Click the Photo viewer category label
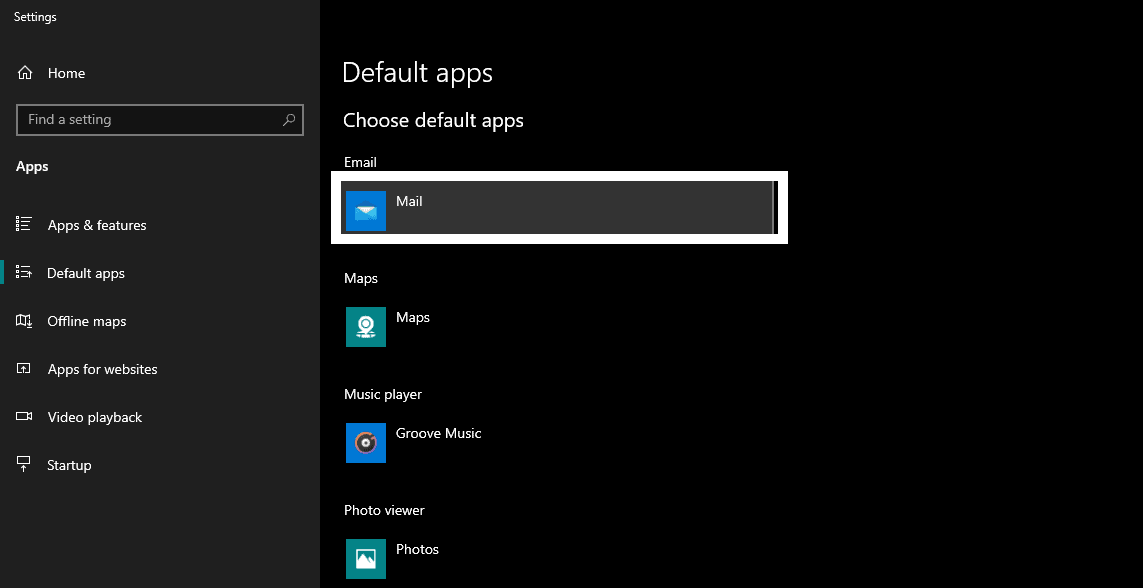Screen dimensions: 1143x588 (x=384, y=510)
